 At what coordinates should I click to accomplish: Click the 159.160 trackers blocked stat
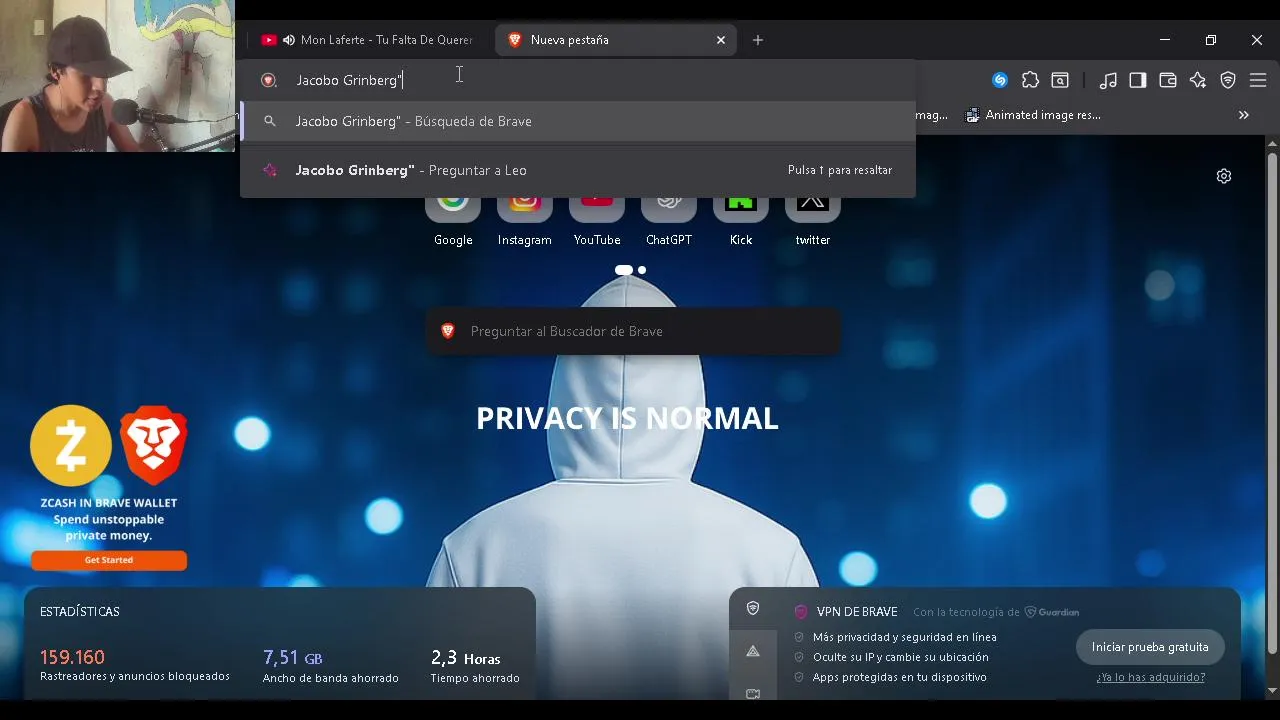135,665
